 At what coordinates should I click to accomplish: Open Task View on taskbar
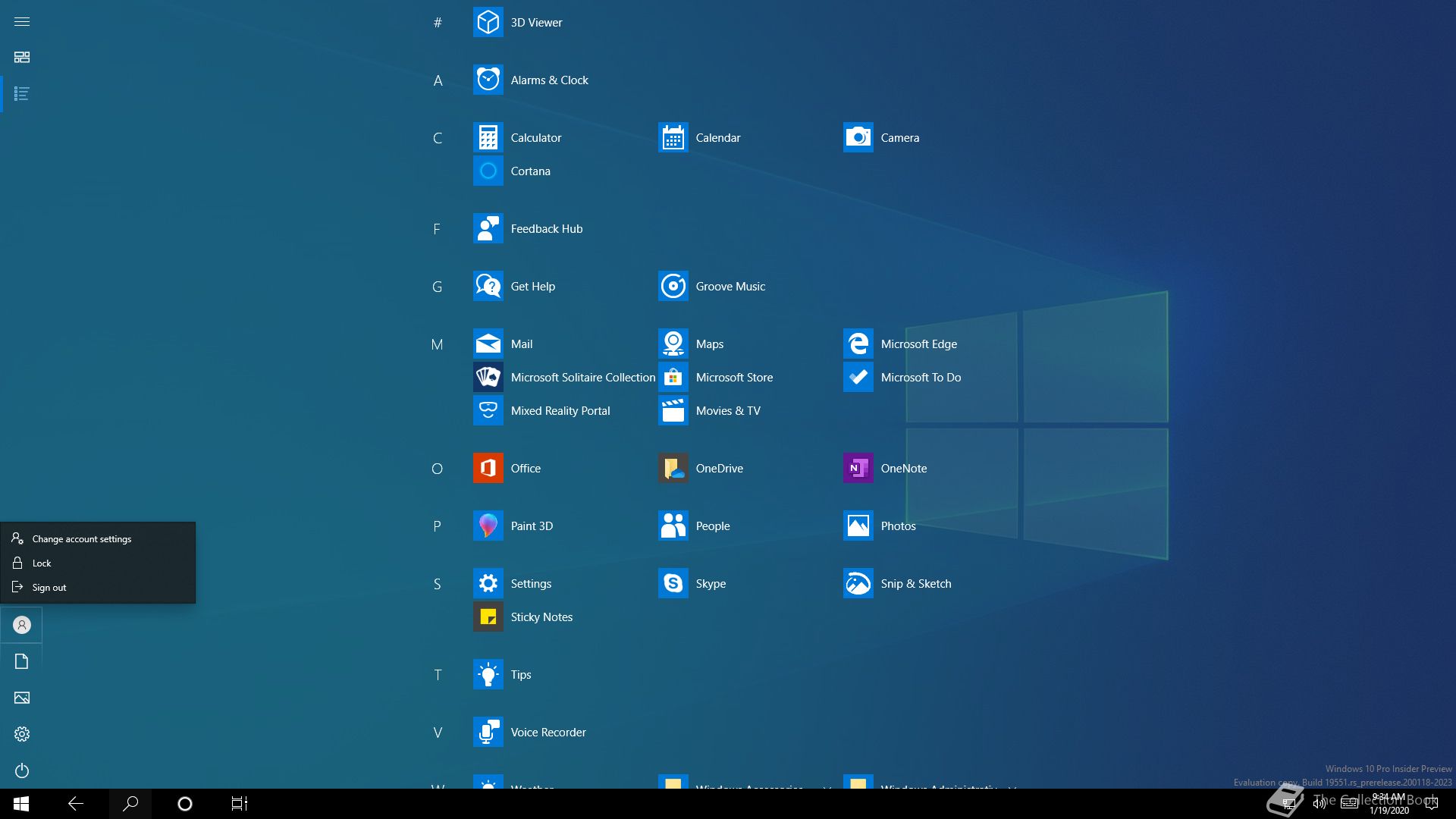pyautogui.click(x=240, y=804)
